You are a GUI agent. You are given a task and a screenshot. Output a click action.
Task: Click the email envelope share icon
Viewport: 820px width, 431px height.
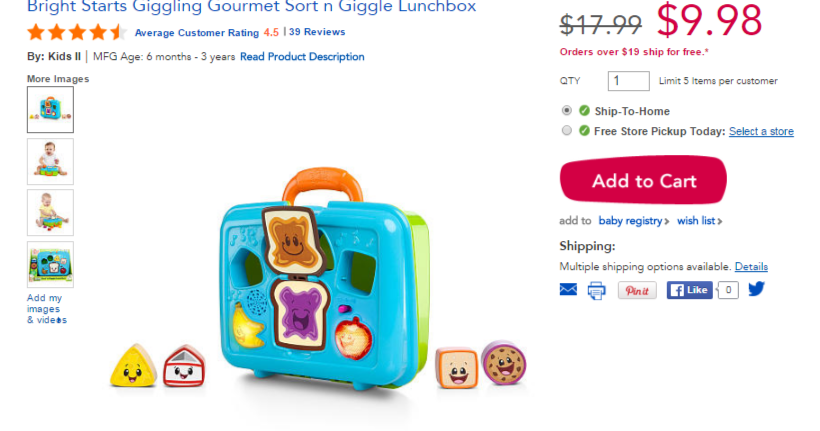click(568, 289)
